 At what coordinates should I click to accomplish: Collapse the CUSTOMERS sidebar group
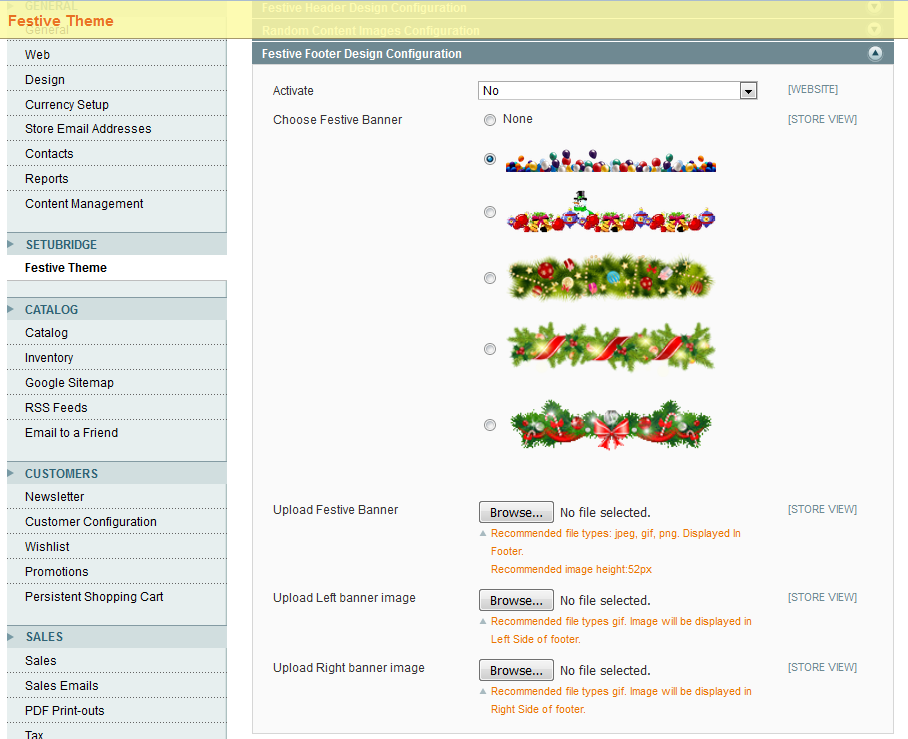(x=61, y=474)
